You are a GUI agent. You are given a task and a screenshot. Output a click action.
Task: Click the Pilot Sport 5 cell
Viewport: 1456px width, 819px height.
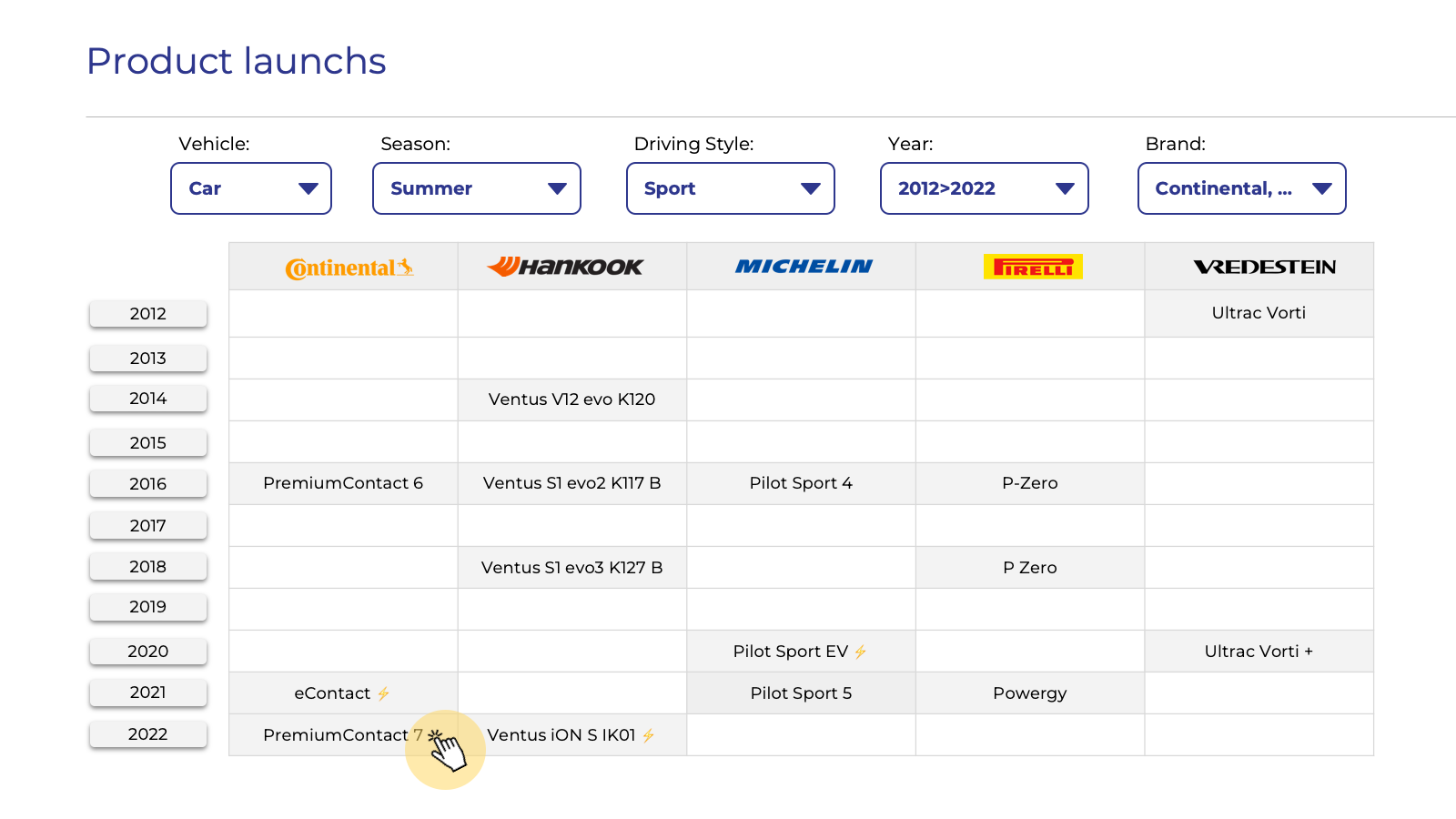(801, 693)
